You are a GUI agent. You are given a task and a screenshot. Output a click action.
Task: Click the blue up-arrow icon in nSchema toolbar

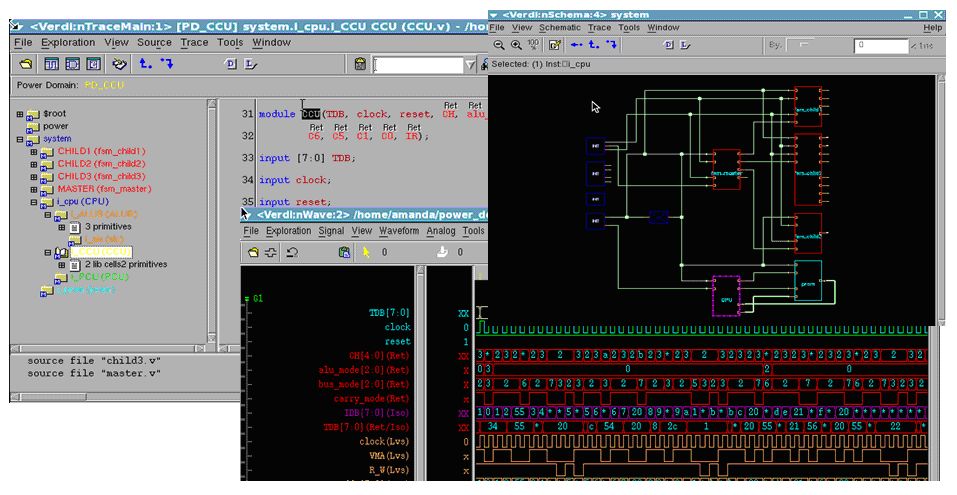tap(594, 45)
